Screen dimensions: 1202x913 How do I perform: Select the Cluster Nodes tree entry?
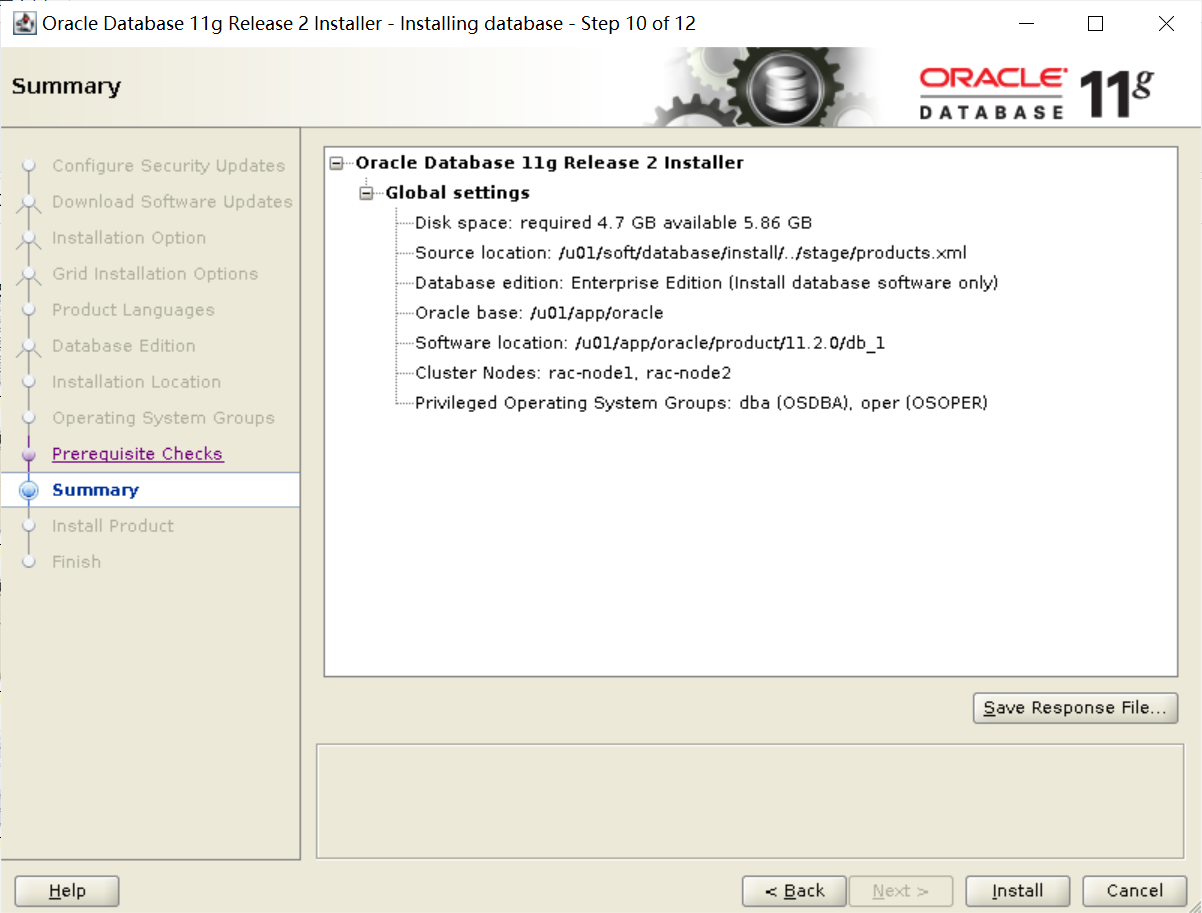[x=573, y=373]
